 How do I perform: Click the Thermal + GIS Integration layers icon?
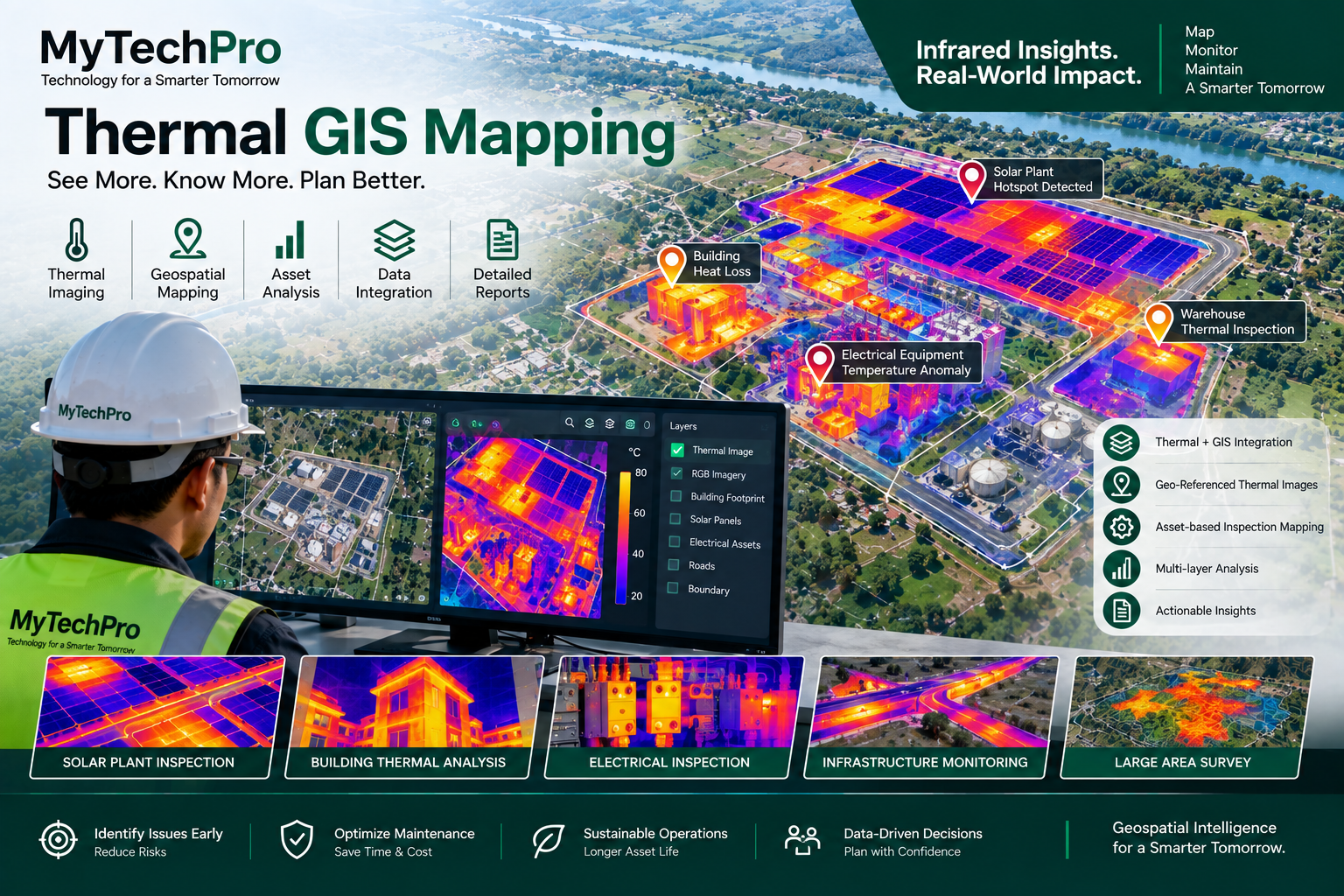pos(1122,442)
